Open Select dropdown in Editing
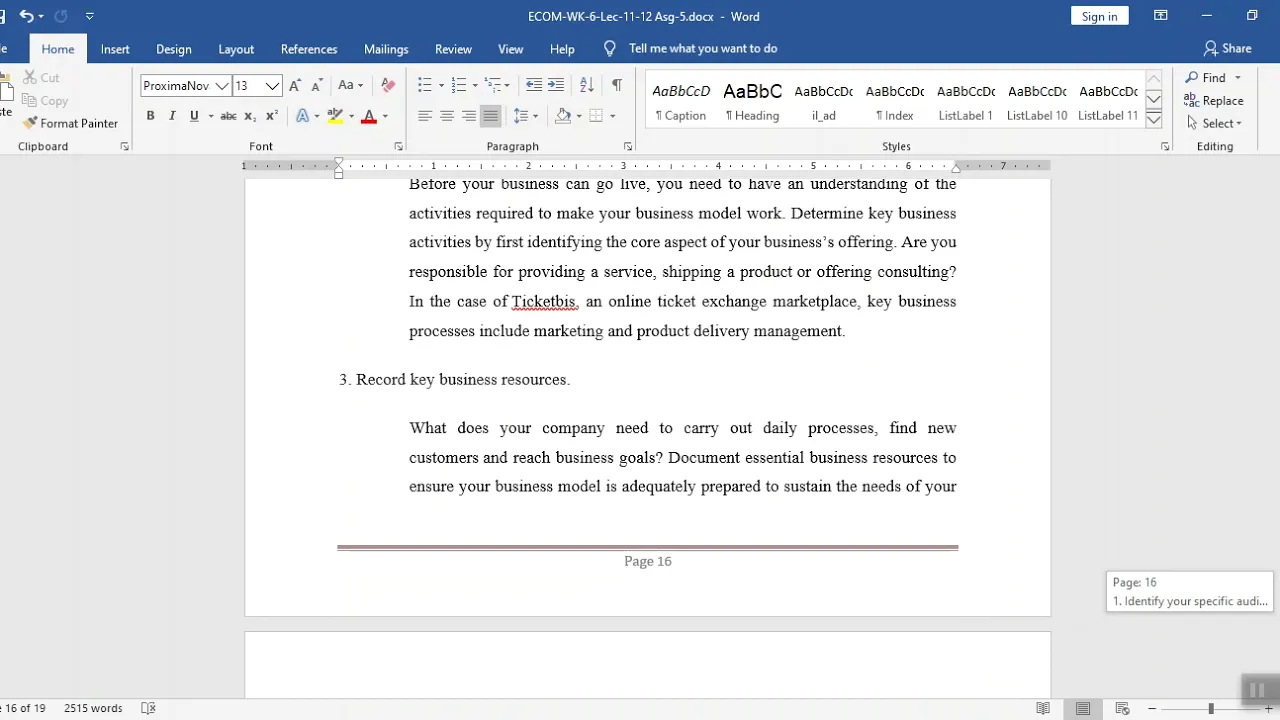 (1215, 123)
